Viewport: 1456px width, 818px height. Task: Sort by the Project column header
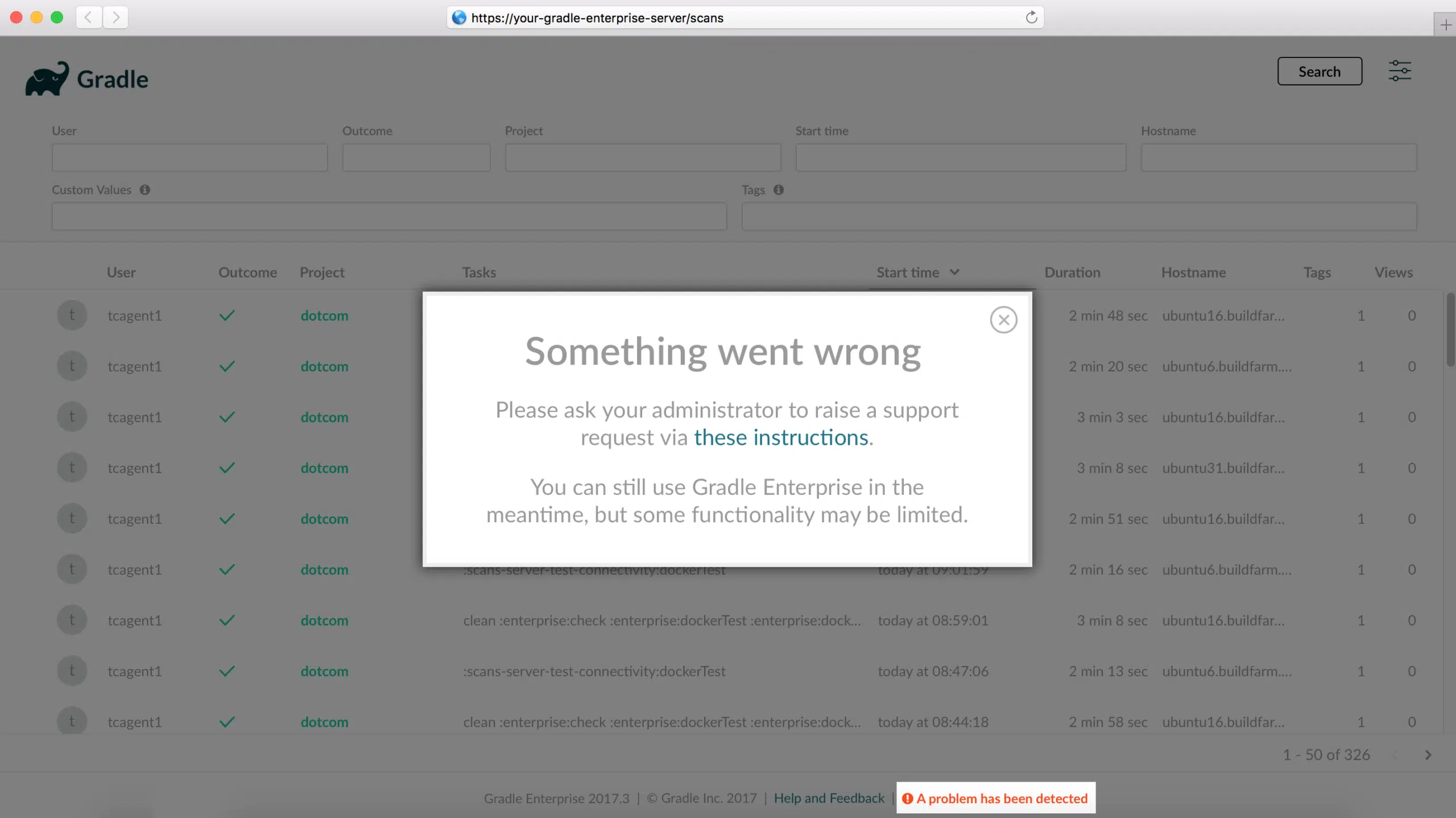point(322,272)
